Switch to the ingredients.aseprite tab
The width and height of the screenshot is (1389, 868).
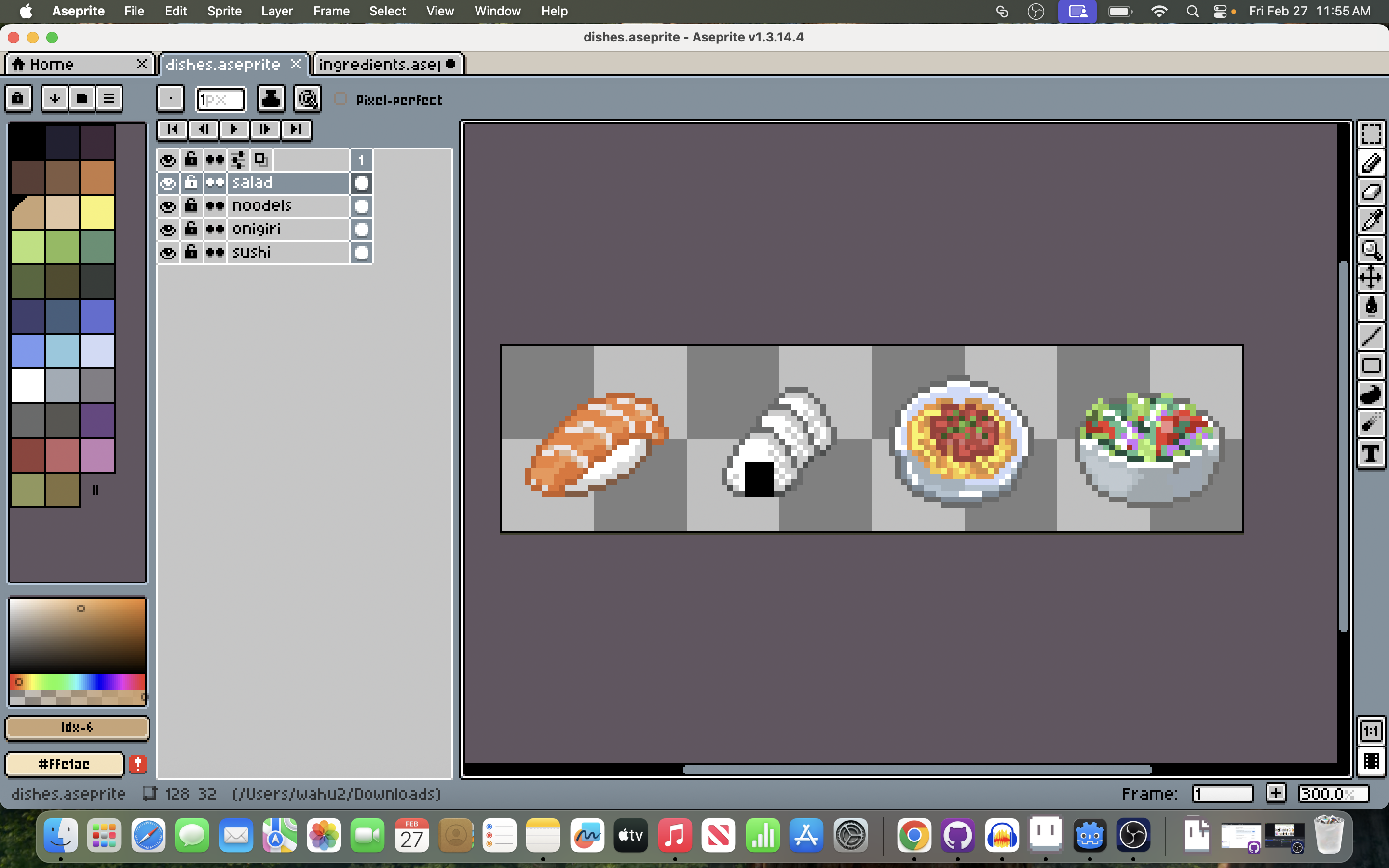coord(387,64)
